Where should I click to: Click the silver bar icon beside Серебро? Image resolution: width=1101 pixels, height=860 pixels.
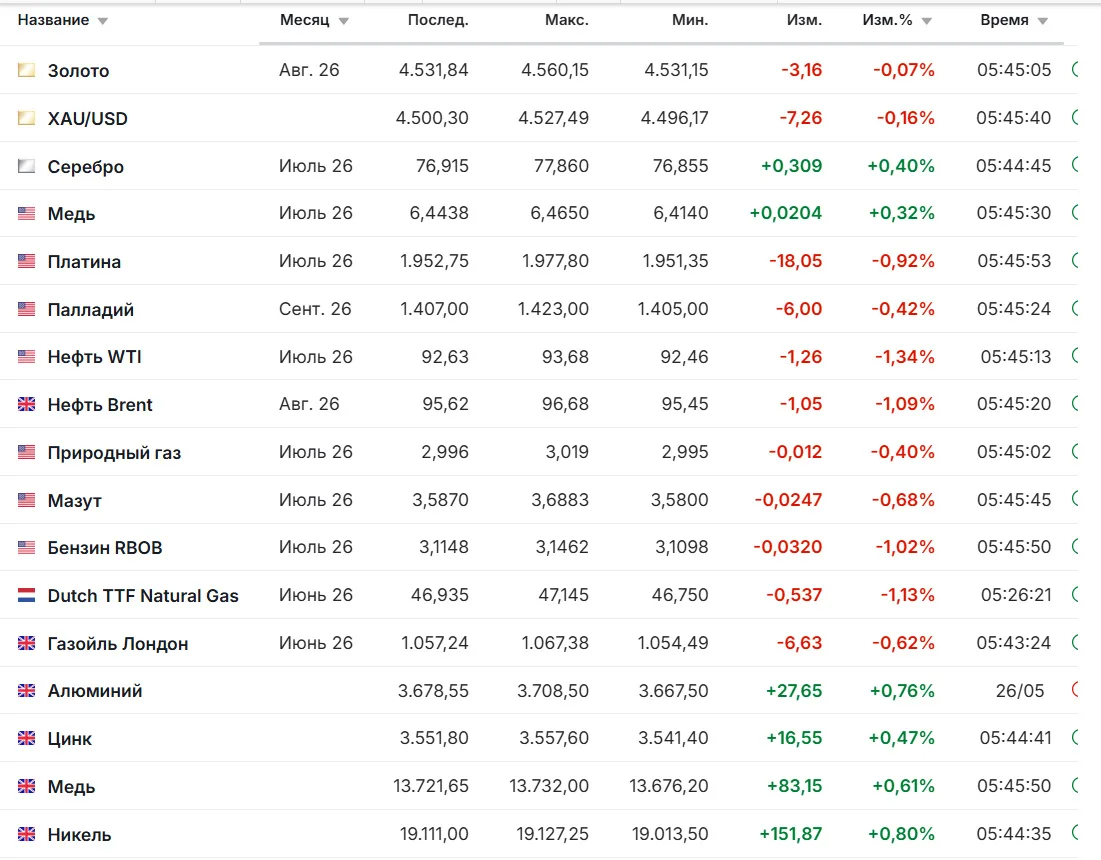tap(27, 166)
